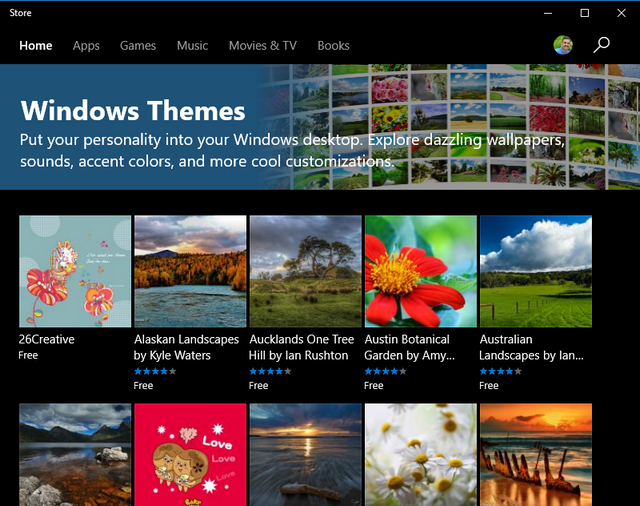Switch to the Apps tab
This screenshot has width=640, height=506.
[x=86, y=46]
